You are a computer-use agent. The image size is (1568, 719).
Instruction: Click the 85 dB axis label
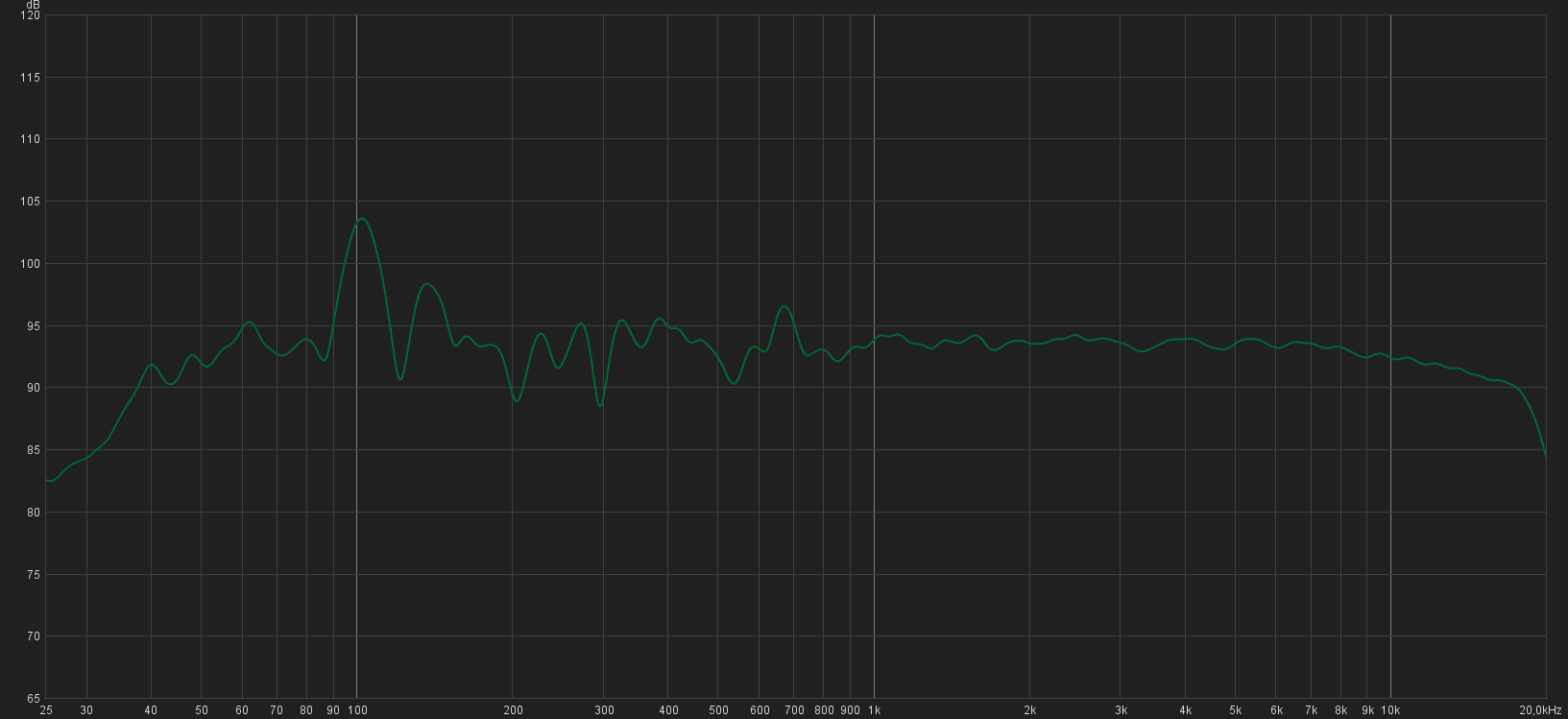click(x=33, y=450)
